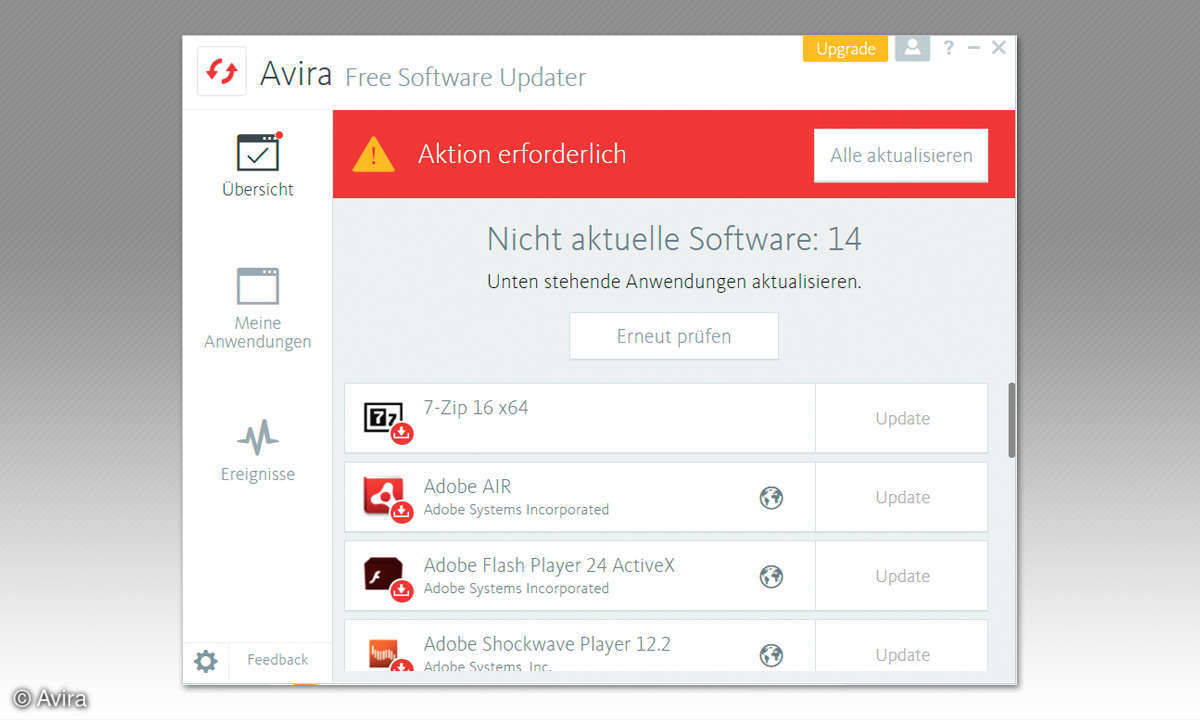Click 'Nicht aktuelle Software: 14' heading
The image size is (1200, 720).
pos(674,239)
